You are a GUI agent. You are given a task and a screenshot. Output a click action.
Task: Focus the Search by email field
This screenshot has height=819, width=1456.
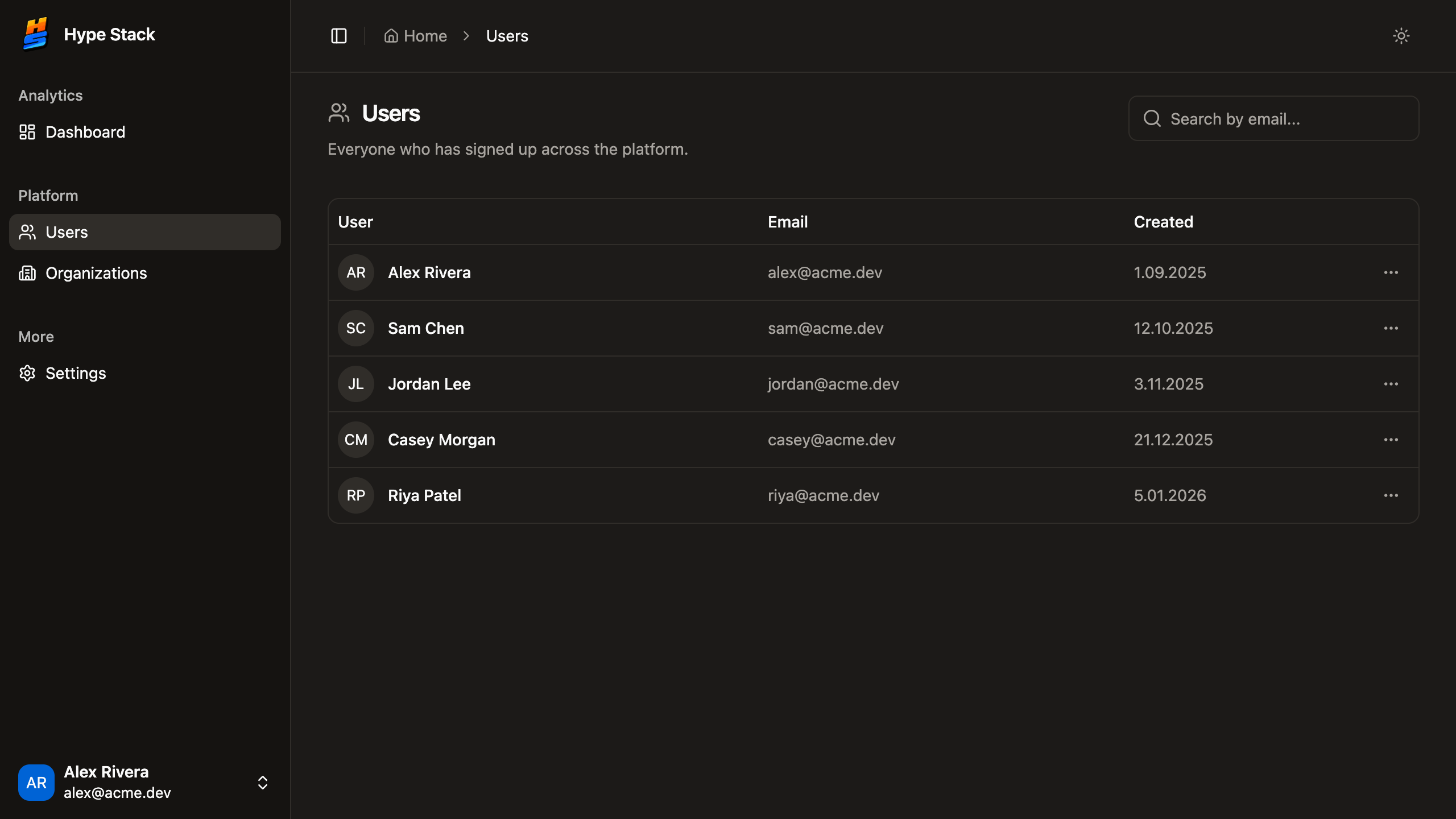coord(1274,118)
